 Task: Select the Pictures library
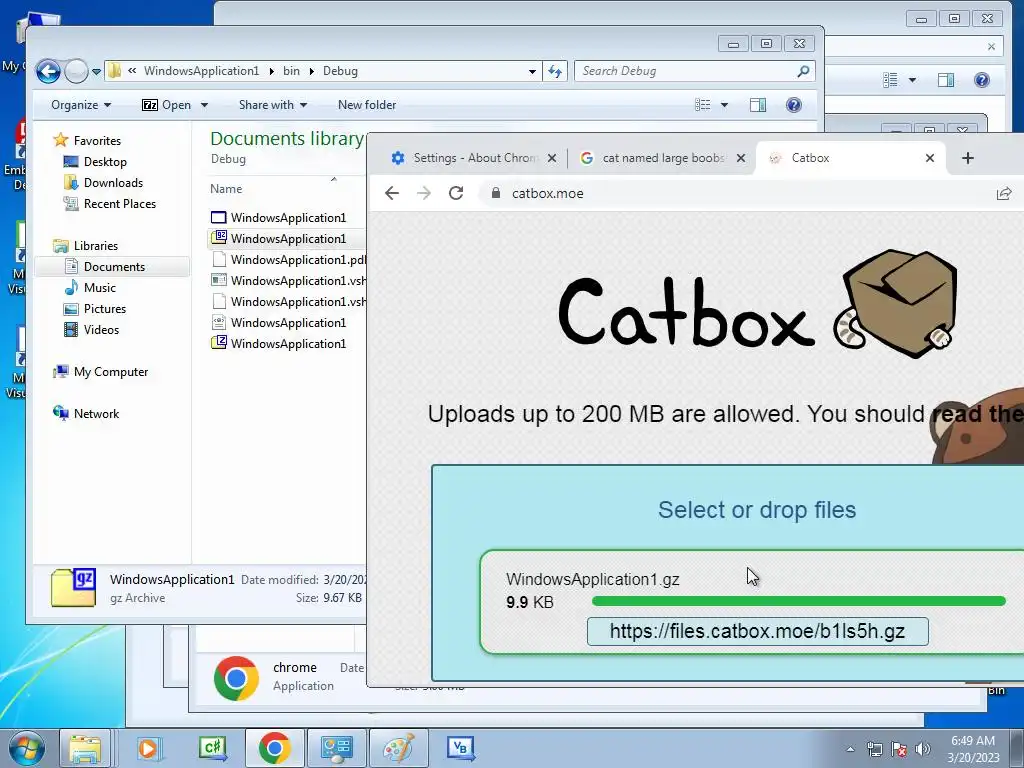coord(104,308)
